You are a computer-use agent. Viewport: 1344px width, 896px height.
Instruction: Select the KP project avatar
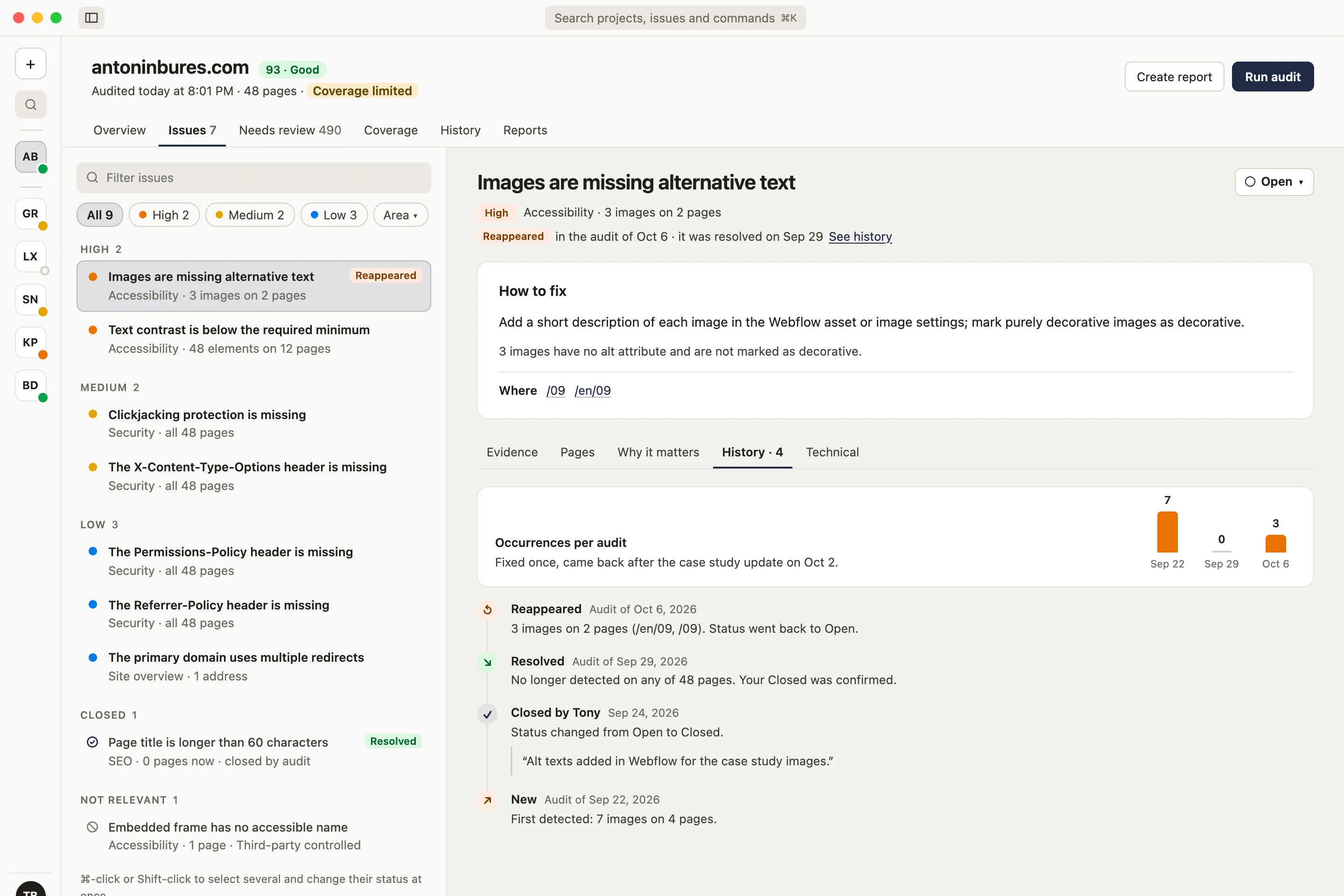(30, 342)
